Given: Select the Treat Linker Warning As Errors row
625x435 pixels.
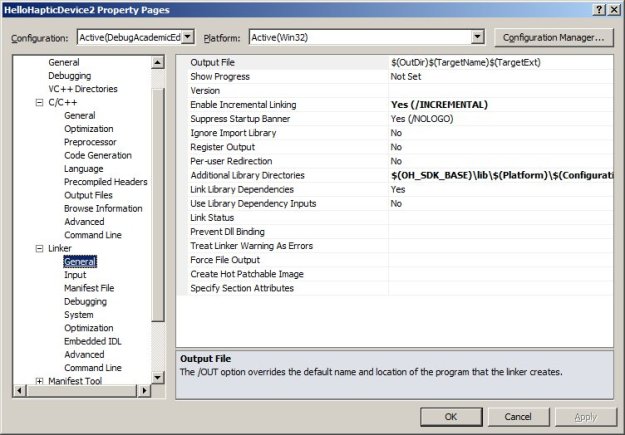Looking at the screenshot, I should point(251,246).
